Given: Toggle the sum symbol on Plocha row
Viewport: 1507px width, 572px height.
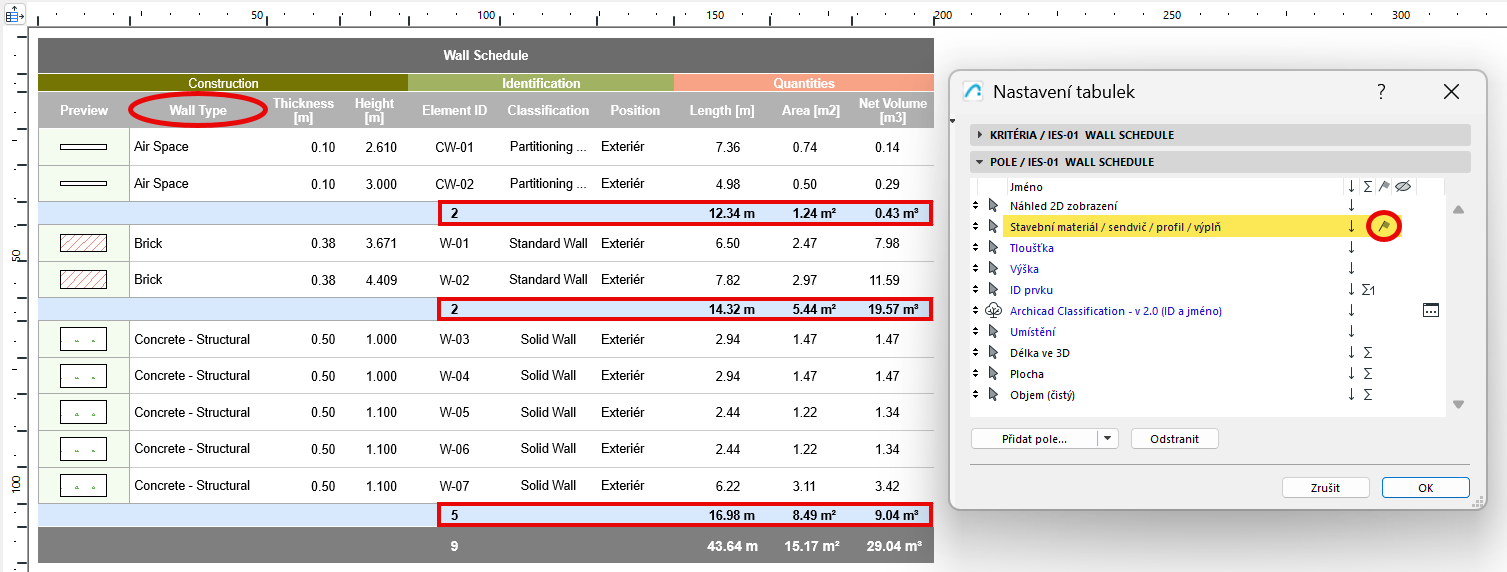Looking at the screenshot, I should coord(1367,374).
